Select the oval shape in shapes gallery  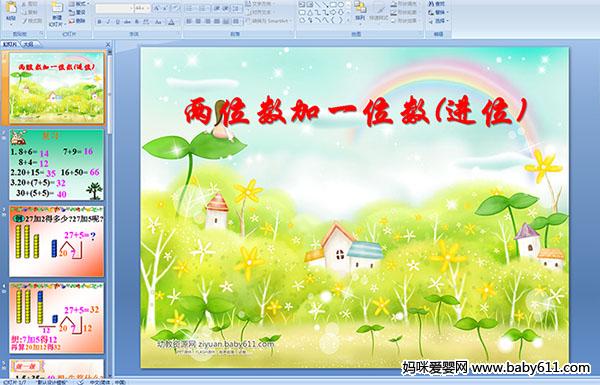(x=341, y=5)
